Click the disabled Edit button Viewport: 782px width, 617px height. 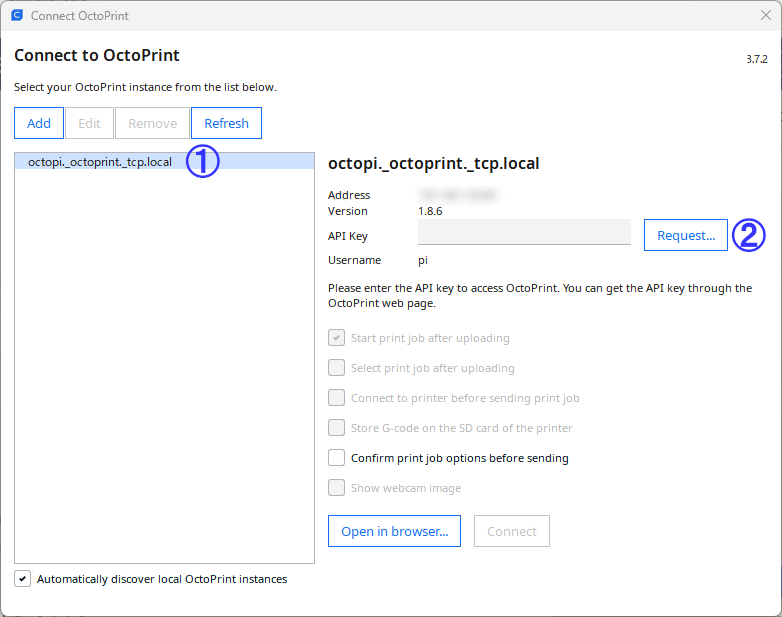90,123
